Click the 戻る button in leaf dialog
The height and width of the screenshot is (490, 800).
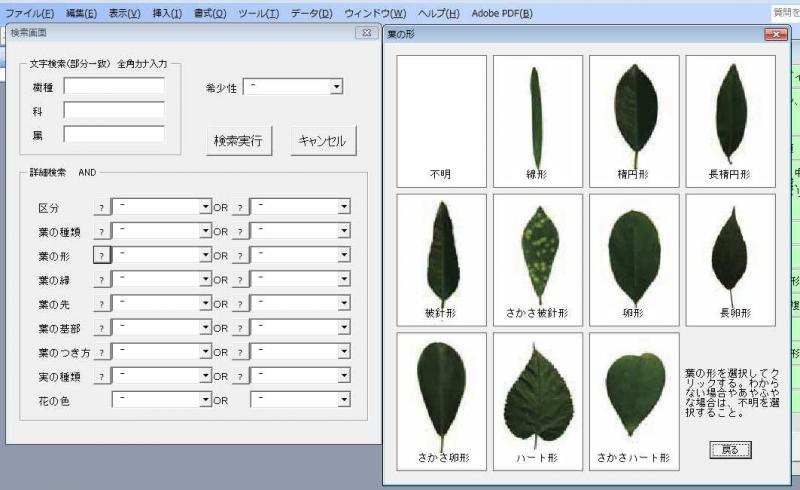point(730,449)
